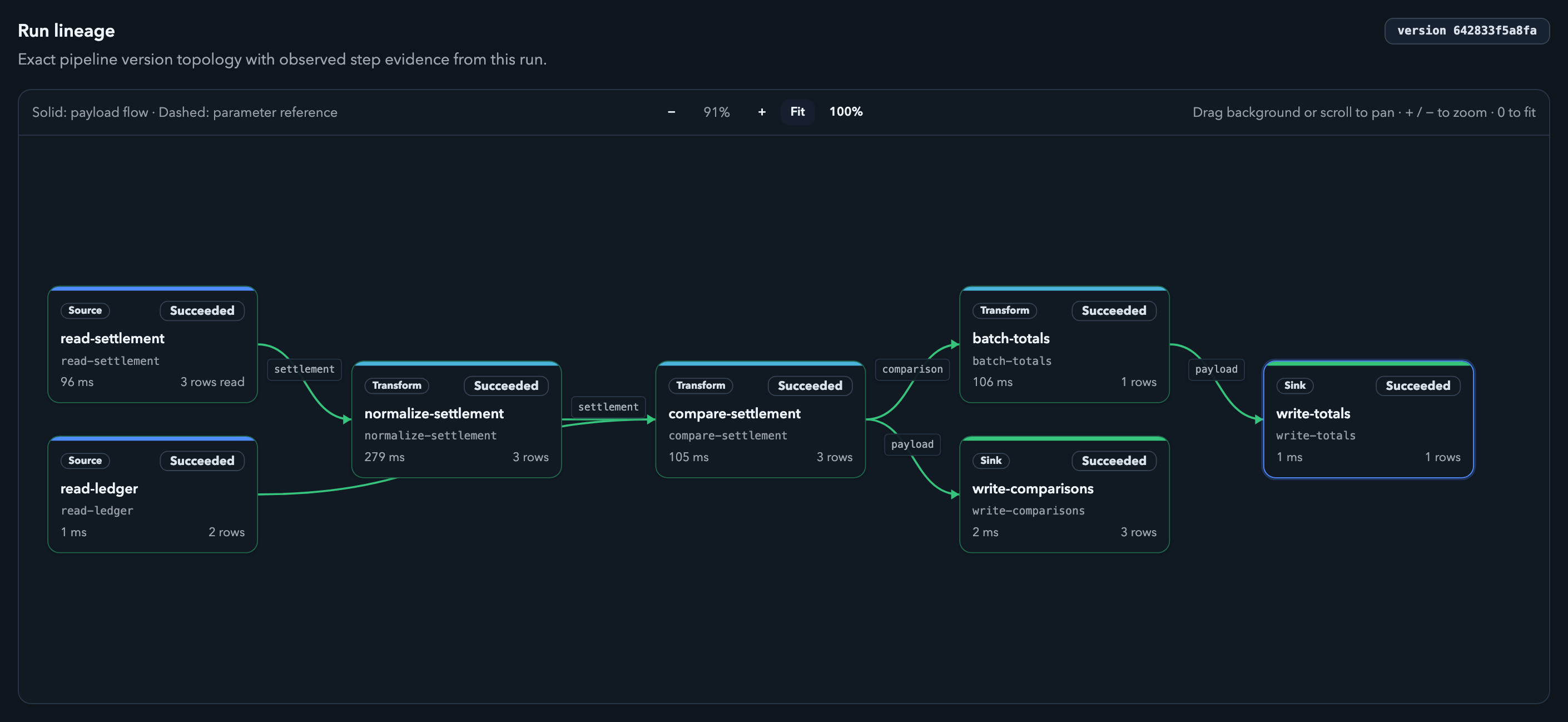Click the Succeeded badge on compare-settlement
1568x722 pixels.
pyautogui.click(x=810, y=385)
